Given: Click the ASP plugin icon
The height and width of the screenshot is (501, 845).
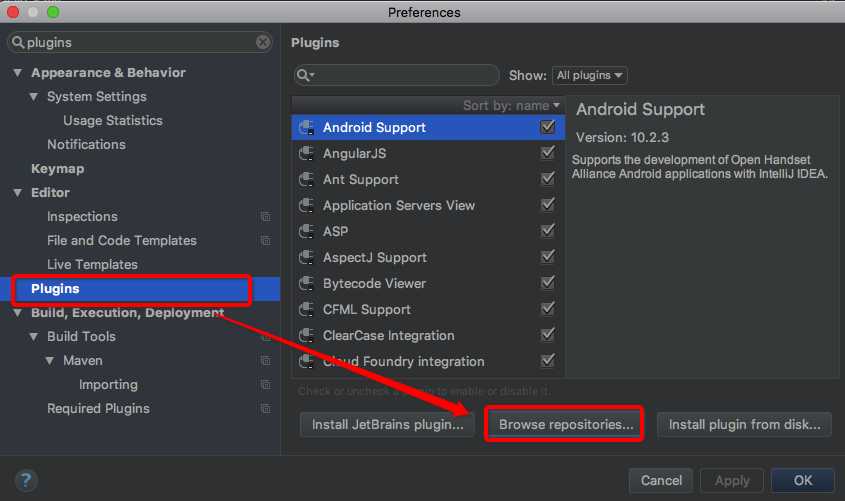Looking at the screenshot, I should pos(306,231).
